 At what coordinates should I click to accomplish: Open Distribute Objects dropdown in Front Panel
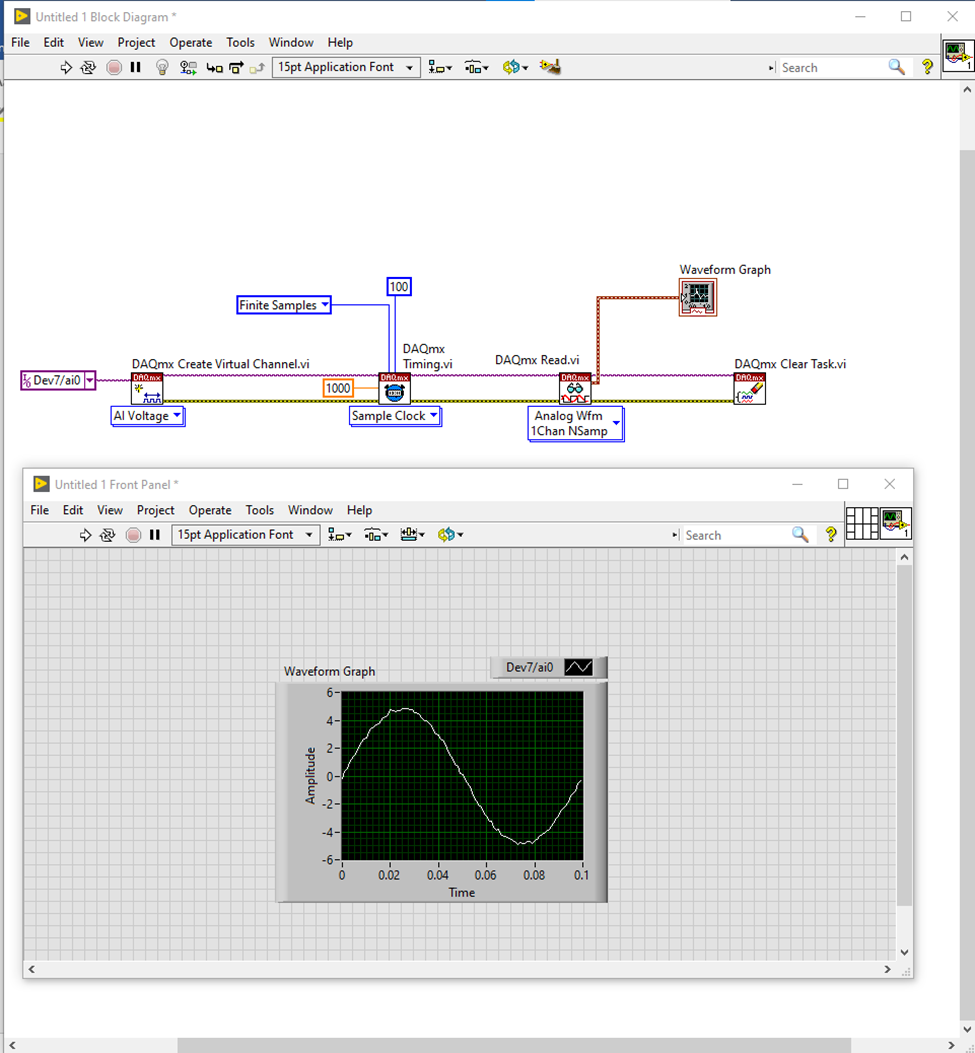pyautogui.click(x=376, y=535)
